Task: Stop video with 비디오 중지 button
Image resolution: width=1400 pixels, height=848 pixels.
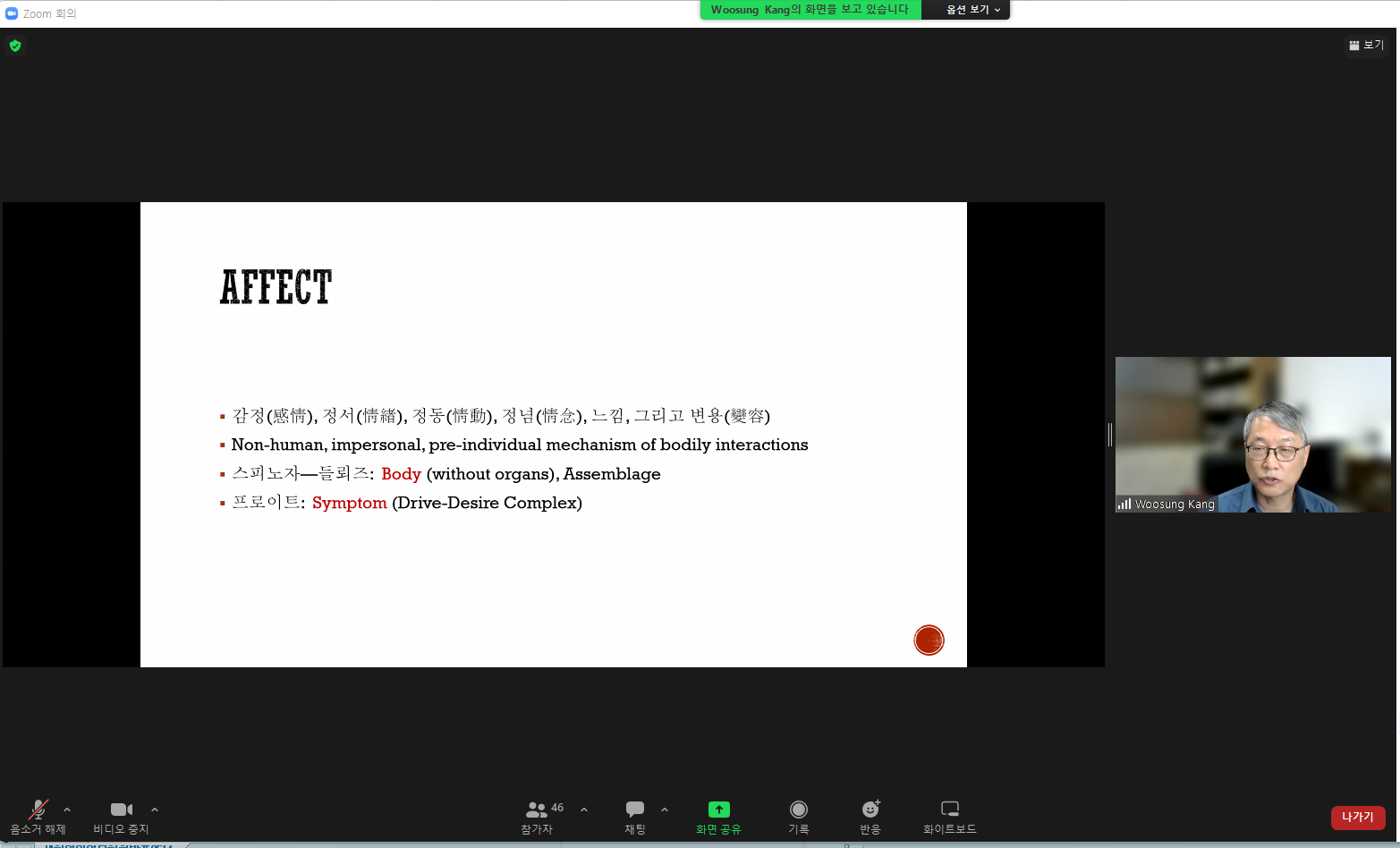Action: (121, 816)
